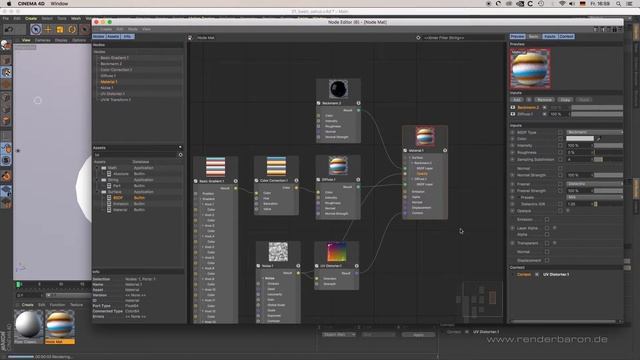Click the Wi-Fi icon in macOS menu bar

coord(562,4)
